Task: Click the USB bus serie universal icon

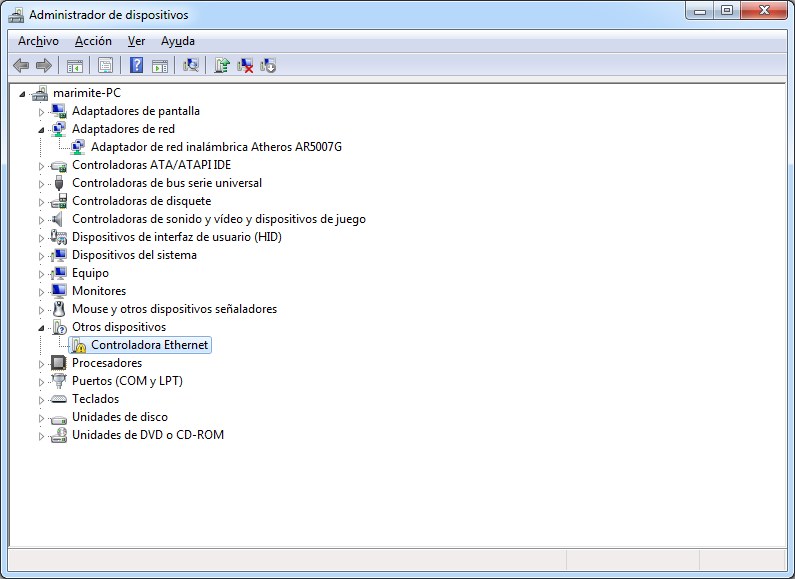Action: tap(59, 183)
